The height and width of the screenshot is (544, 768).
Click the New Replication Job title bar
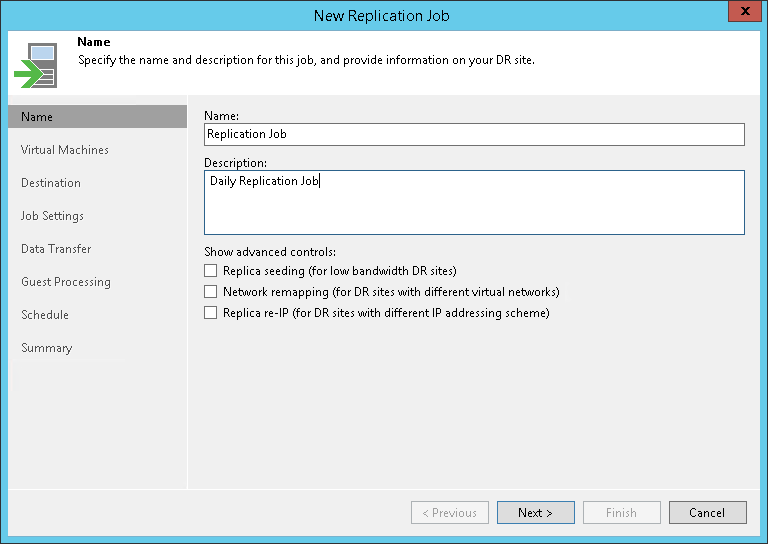384,15
